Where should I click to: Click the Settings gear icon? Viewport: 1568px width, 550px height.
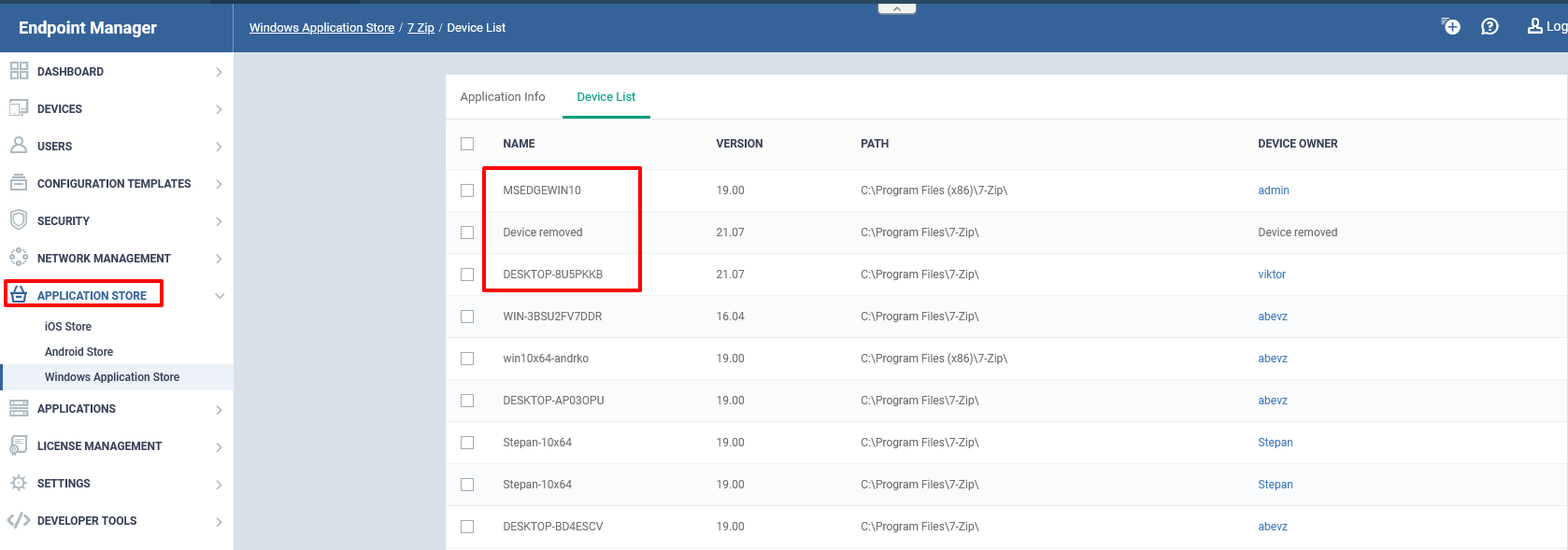[x=19, y=483]
